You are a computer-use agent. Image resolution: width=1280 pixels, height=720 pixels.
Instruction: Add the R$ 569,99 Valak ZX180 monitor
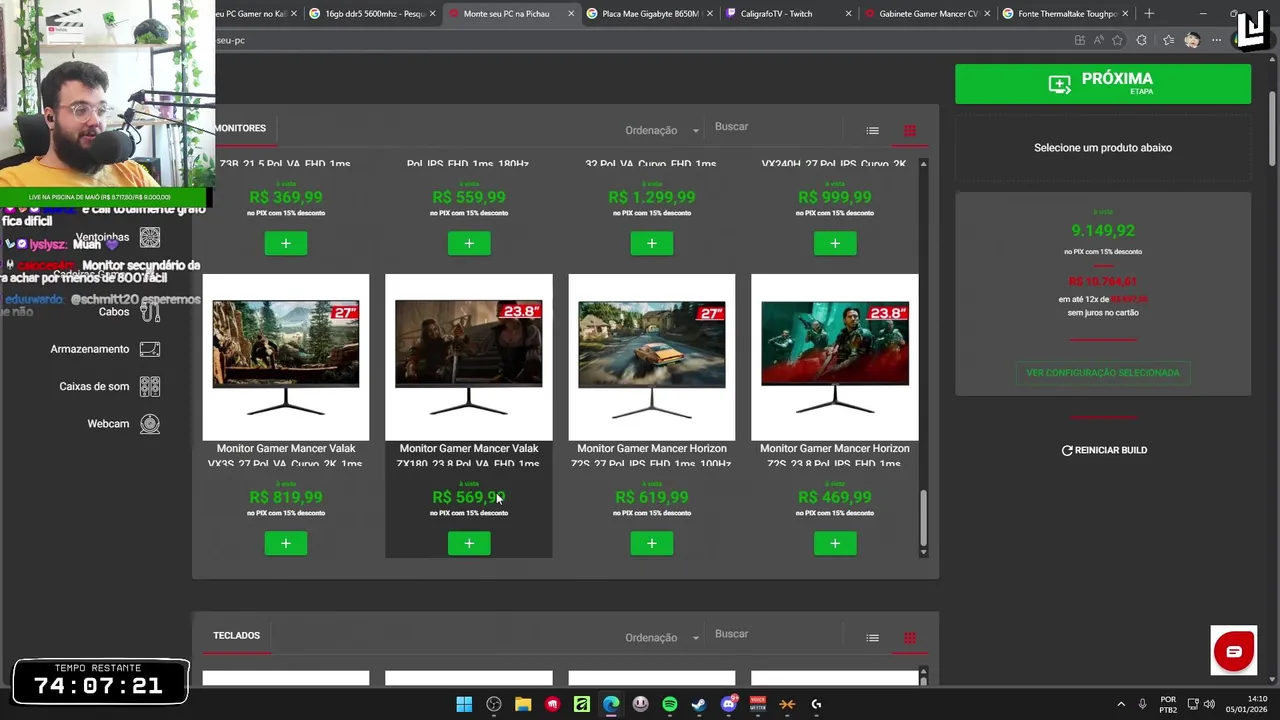tap(469, 543)
